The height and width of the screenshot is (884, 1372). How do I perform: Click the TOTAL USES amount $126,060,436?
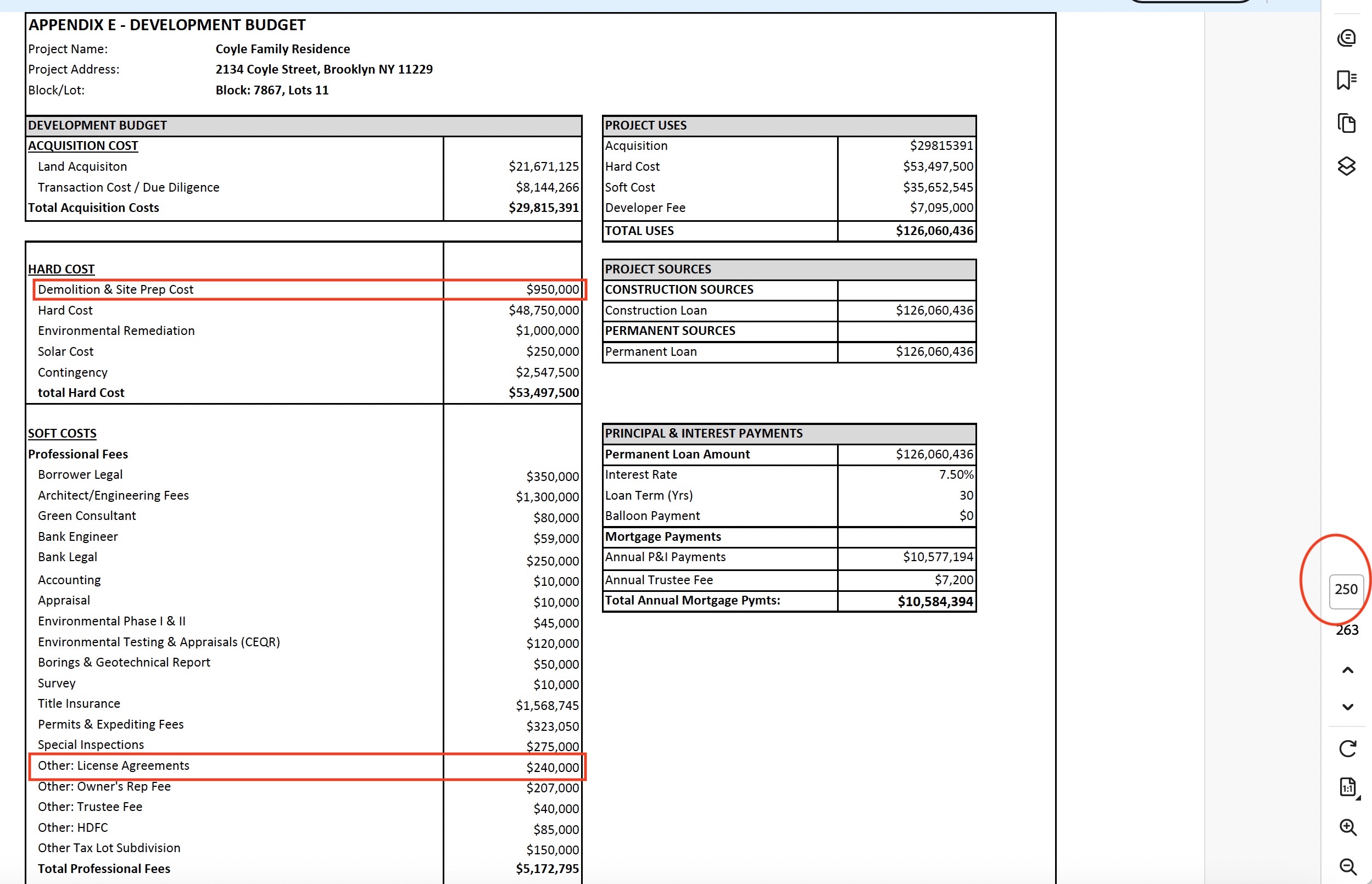point(934,231)
